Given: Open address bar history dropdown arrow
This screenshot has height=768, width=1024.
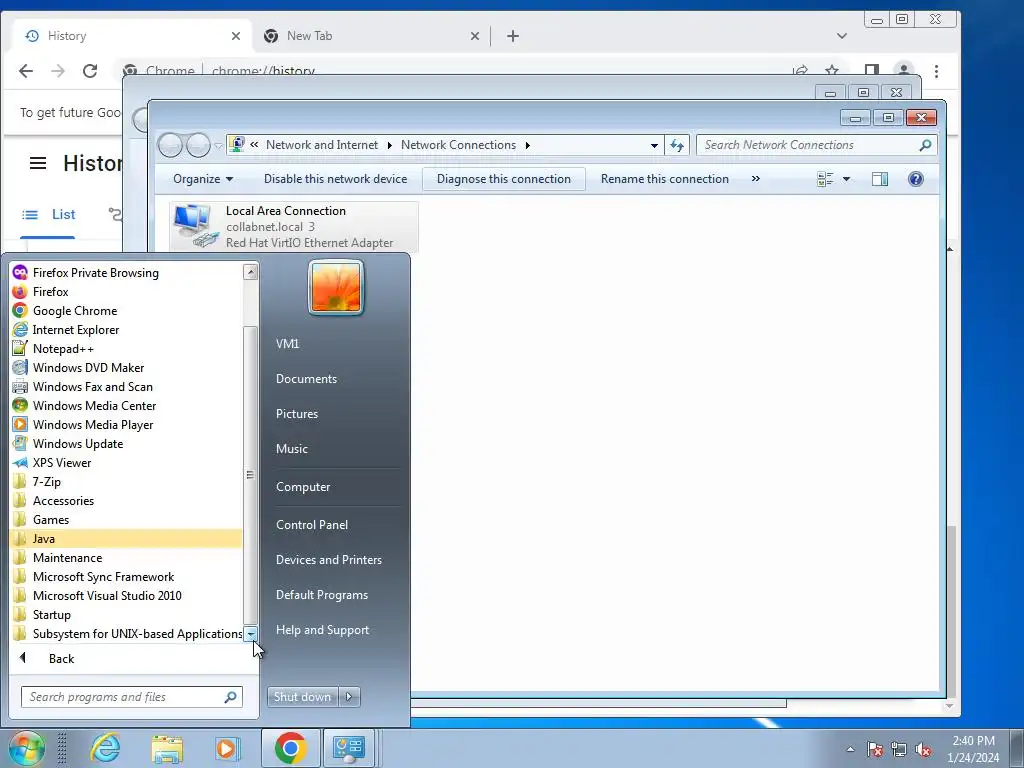Looking at the screenshot, I should pos(654,146).
